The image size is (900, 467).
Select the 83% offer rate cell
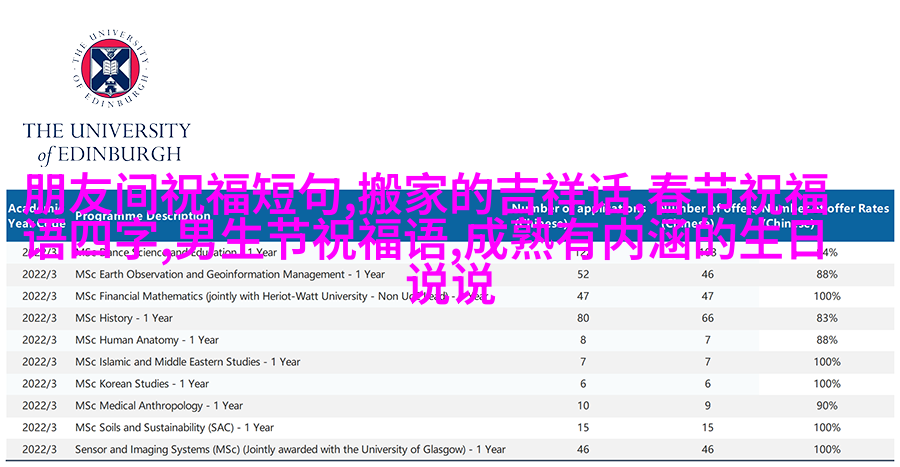click(827, 318)
